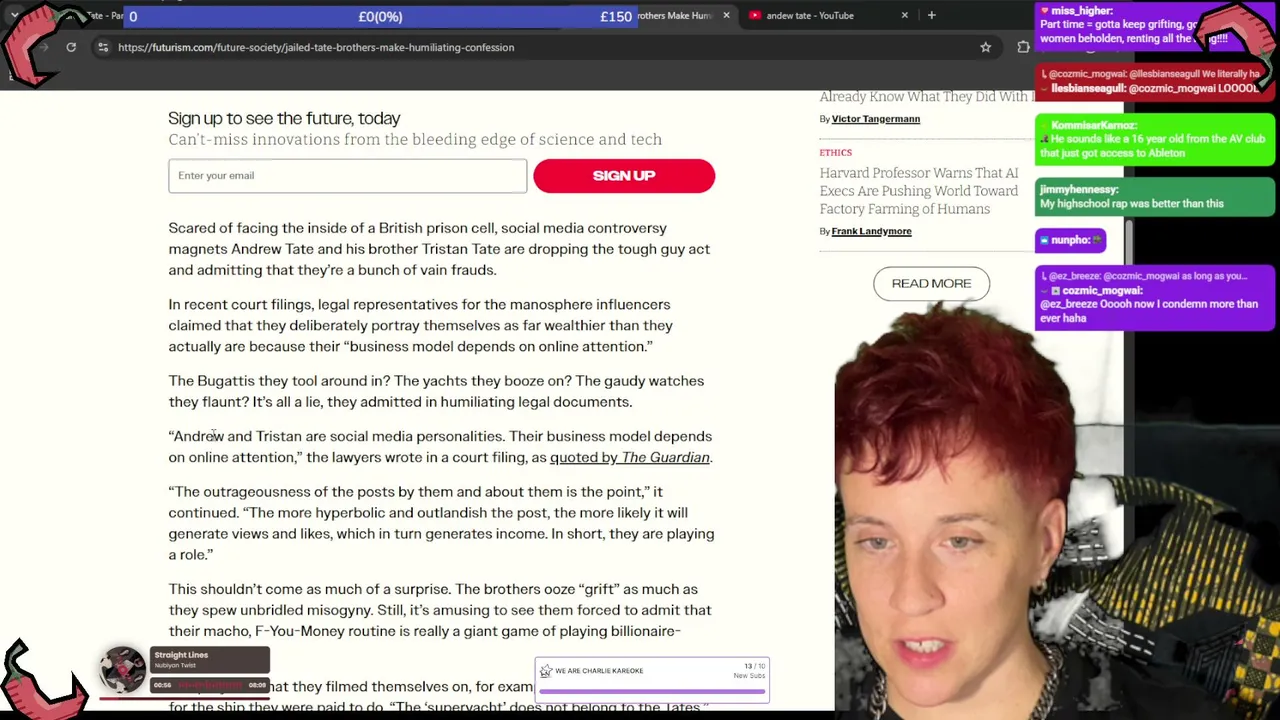Viewport: 1280px width, 720px height.
Task: Click the red SIGN UP button
Action: point(624,176)
